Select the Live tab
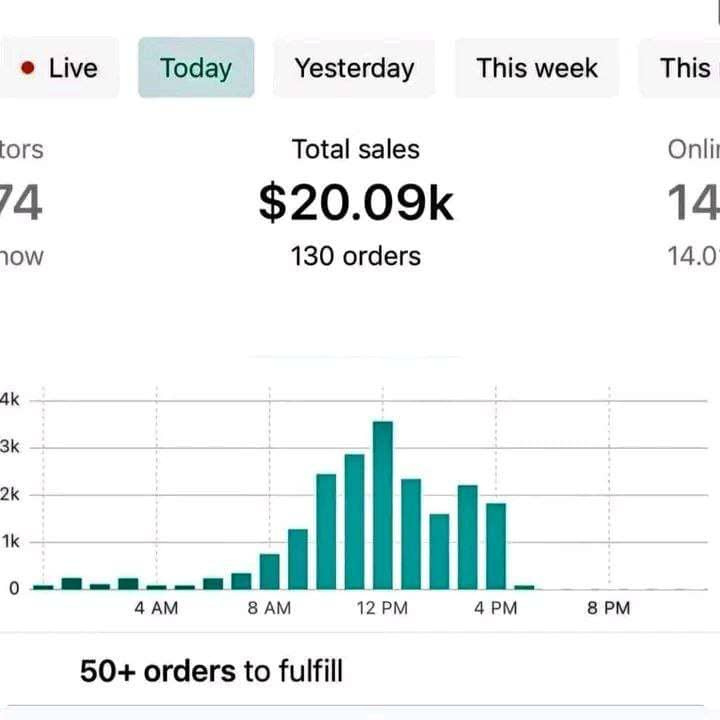 tap(60, 68)
